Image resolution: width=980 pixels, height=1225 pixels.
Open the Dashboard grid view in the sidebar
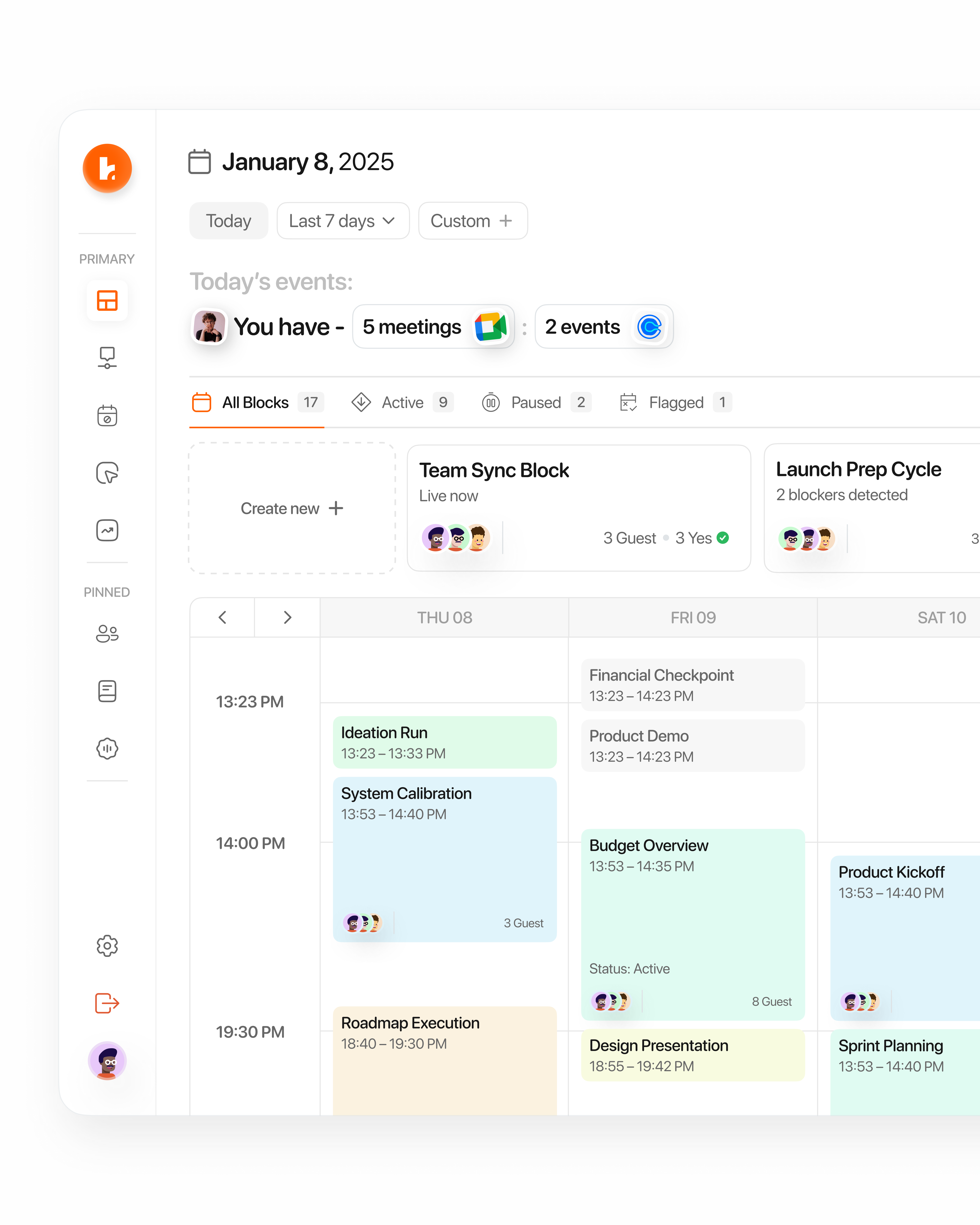point(107,301)
